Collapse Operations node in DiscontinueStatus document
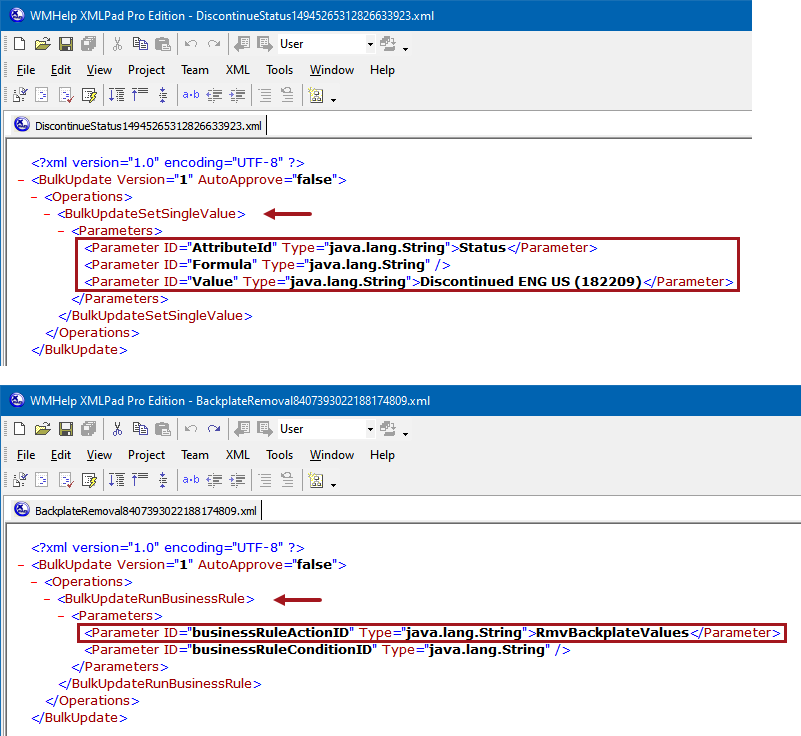The height and width of the screenshot is (736, 801). coord(35,197)
